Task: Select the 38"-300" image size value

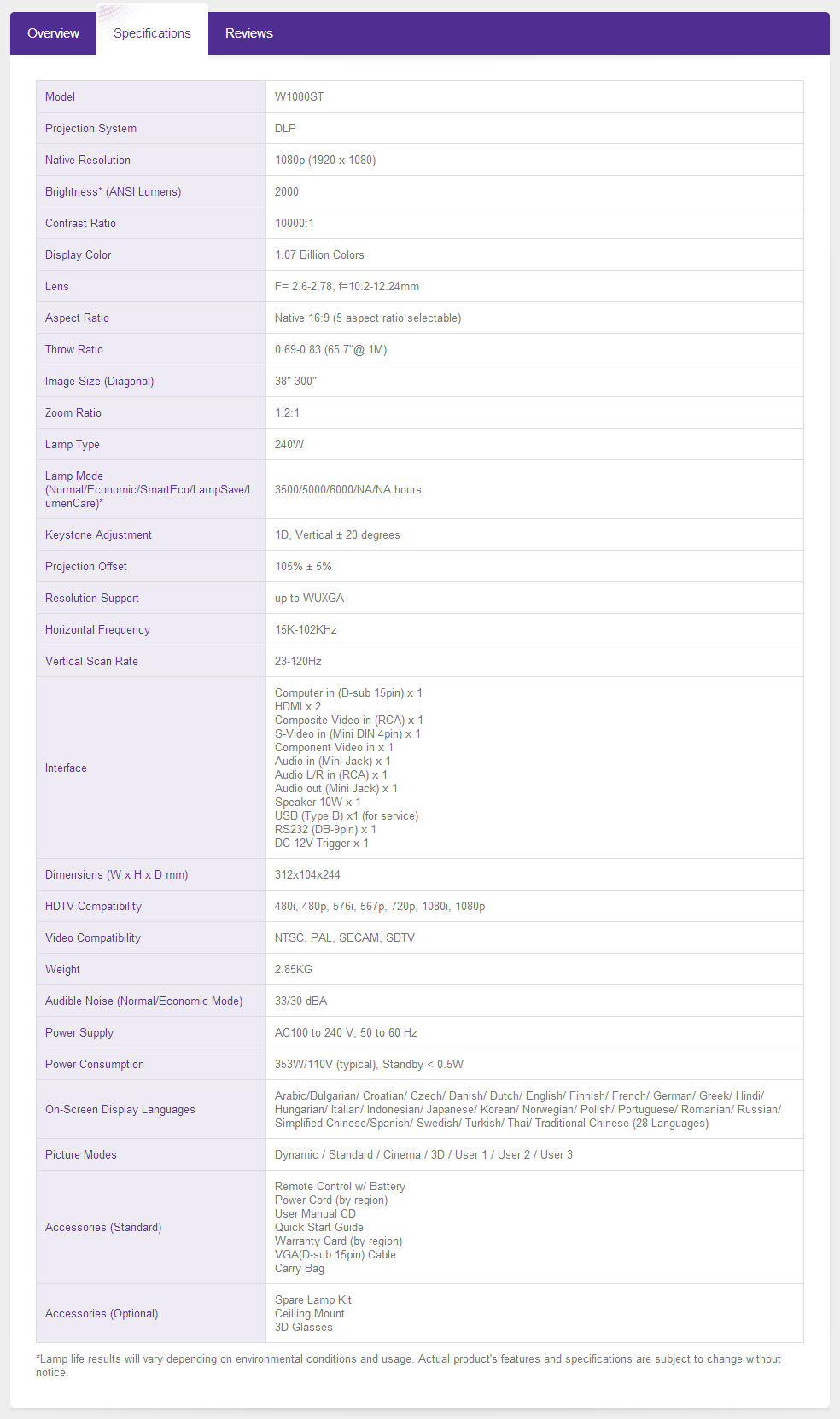Action: coord(295,381)
